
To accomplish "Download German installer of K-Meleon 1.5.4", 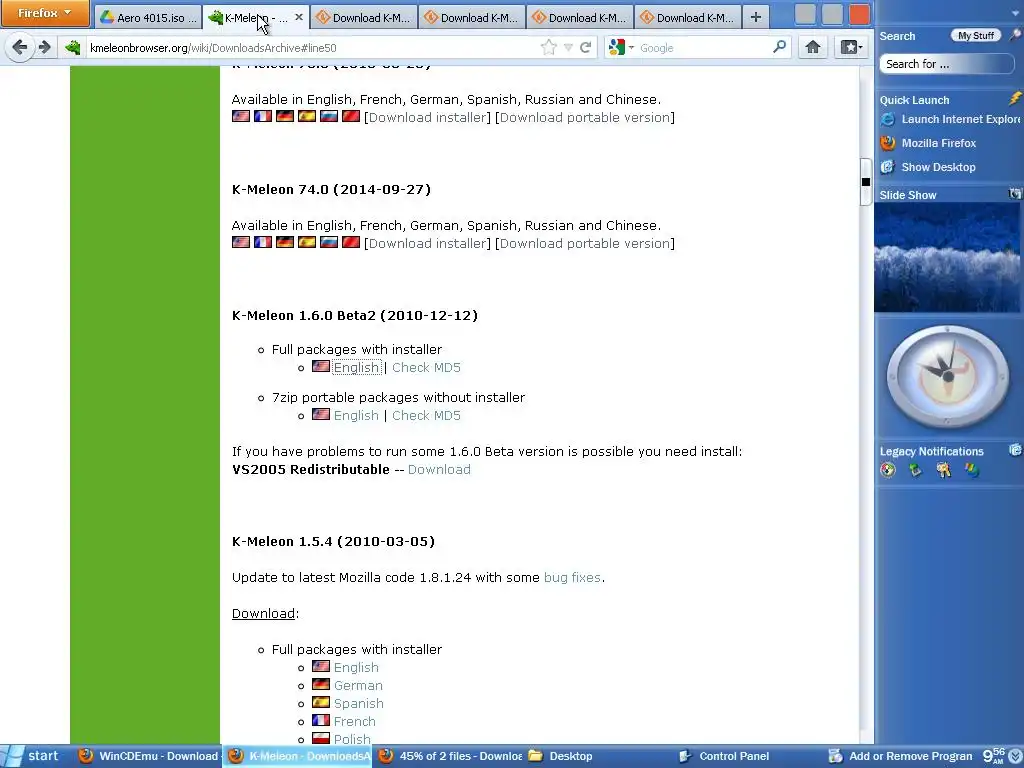I will coord(358,686).
